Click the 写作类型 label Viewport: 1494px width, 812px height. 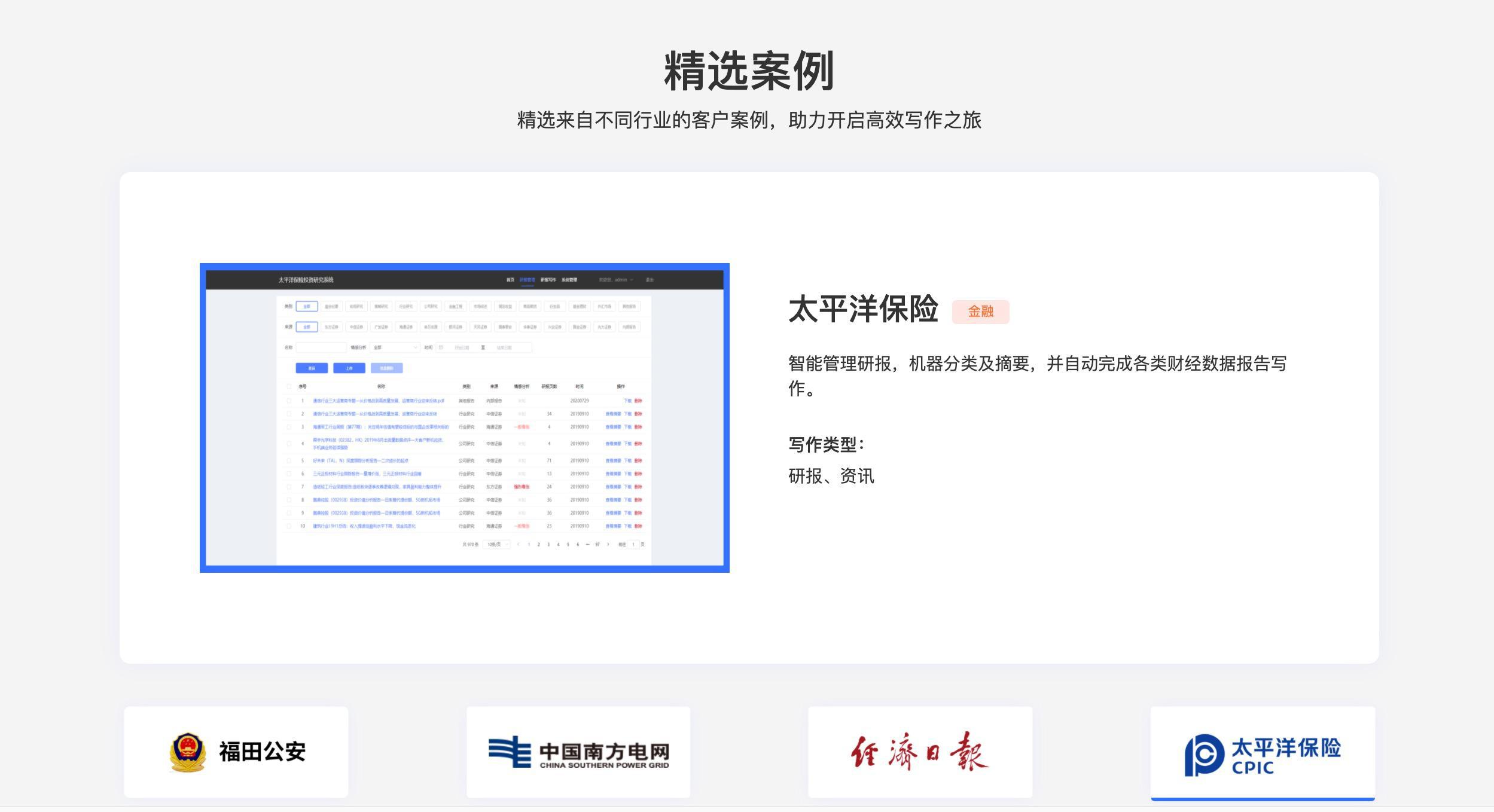click(827, 444)
